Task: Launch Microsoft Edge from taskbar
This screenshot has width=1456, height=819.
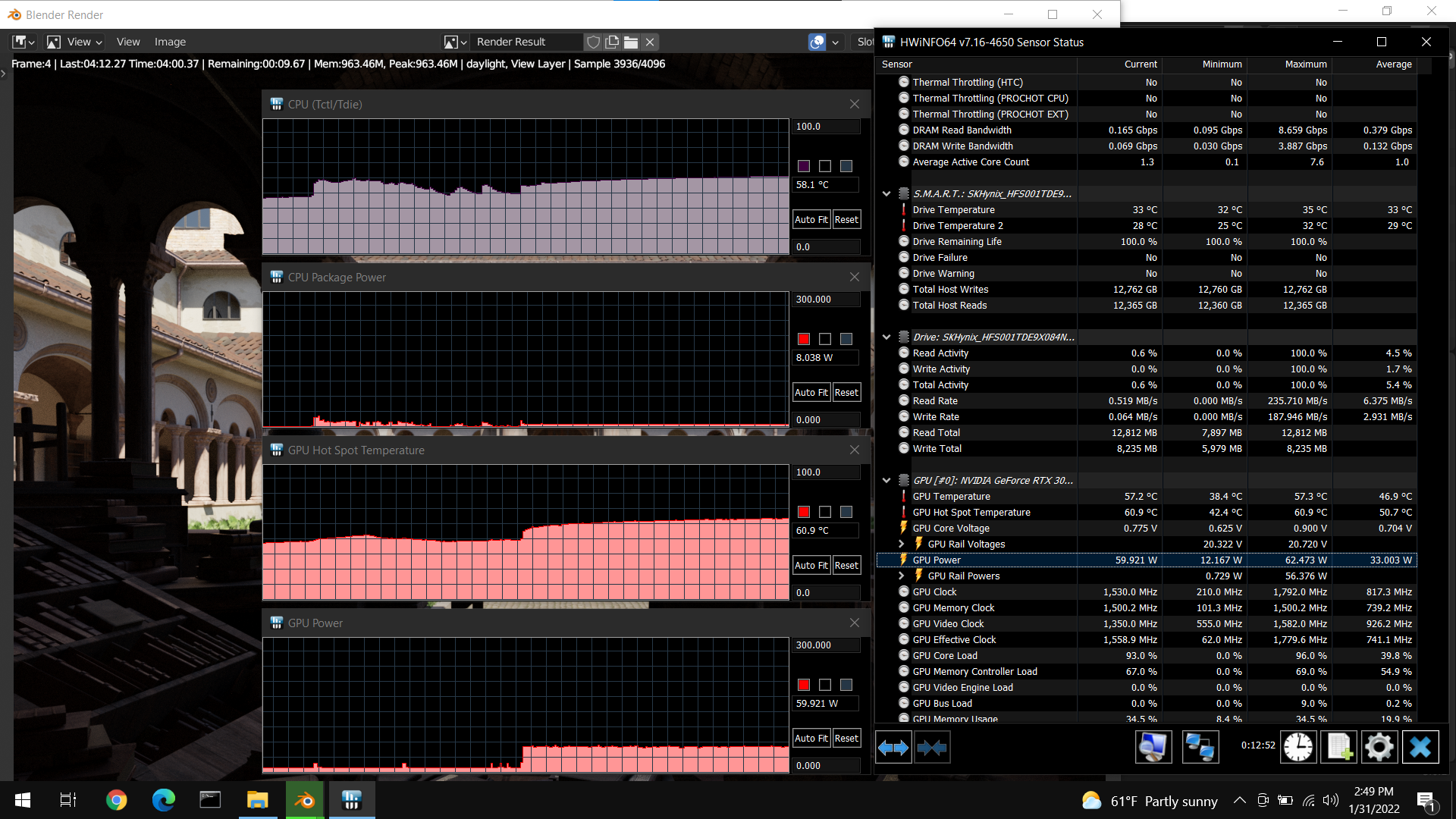Action: click(163, 800)
